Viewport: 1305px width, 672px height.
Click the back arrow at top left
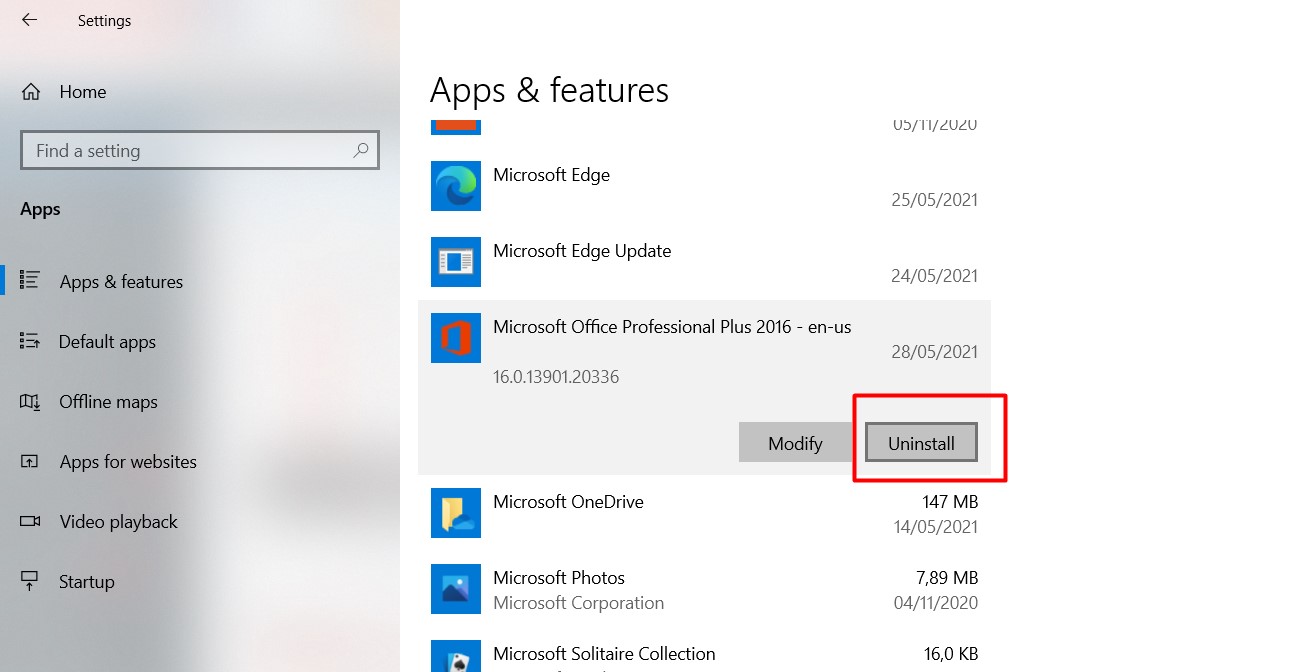27,20
